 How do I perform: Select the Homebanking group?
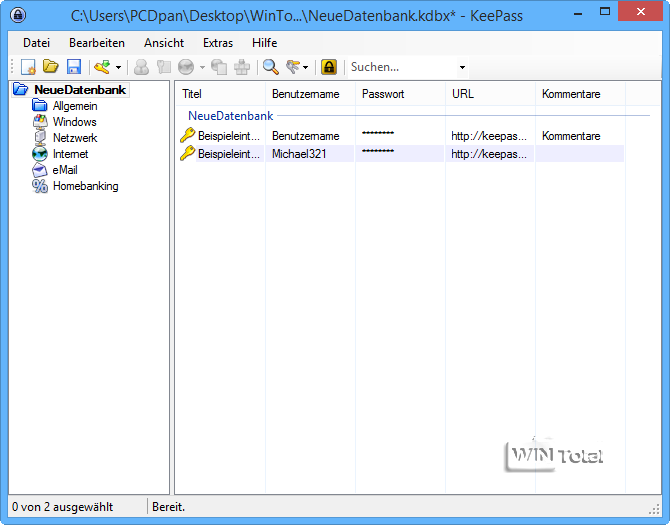85,186
